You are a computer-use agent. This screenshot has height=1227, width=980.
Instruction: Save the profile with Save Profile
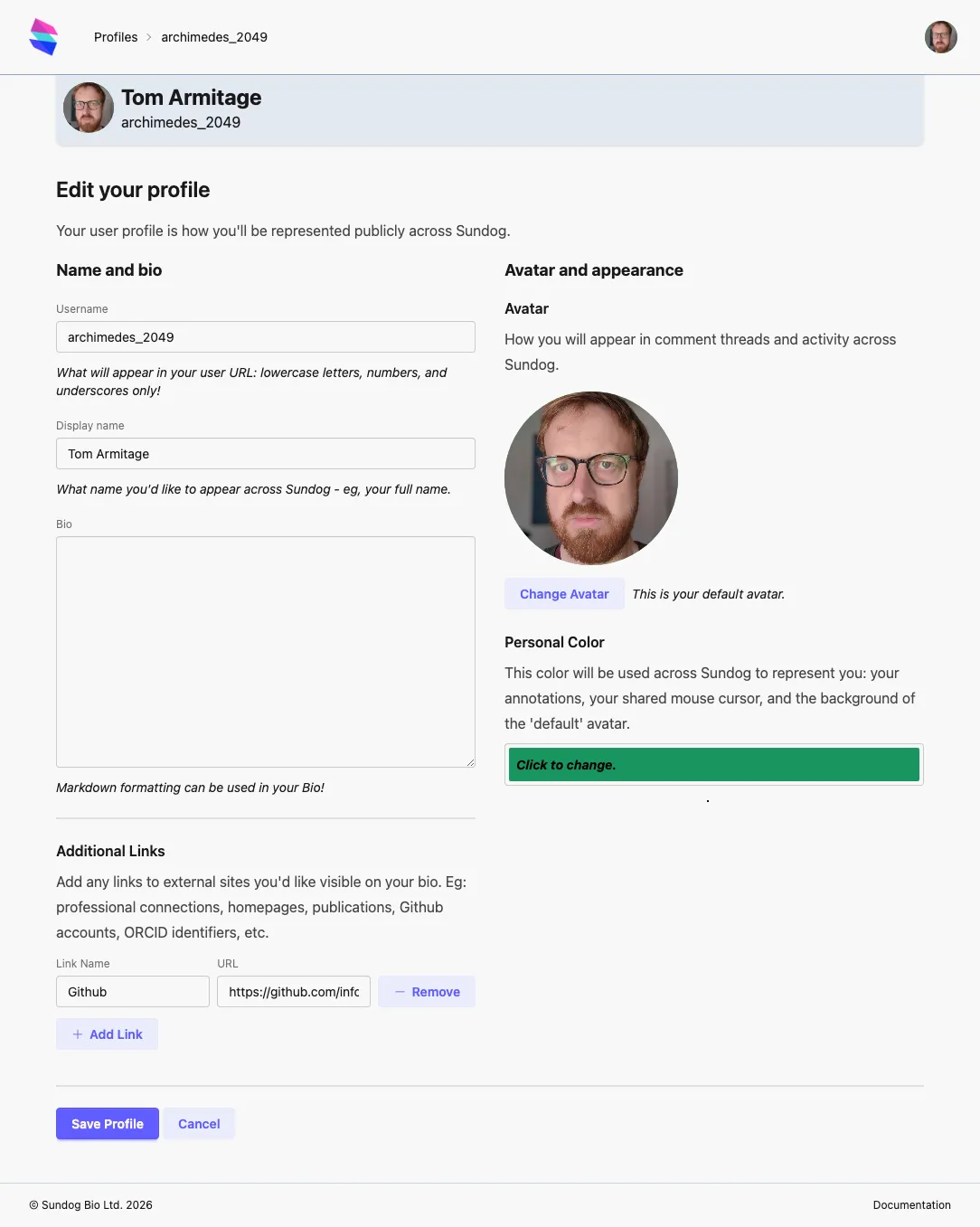coord(107,1123)
